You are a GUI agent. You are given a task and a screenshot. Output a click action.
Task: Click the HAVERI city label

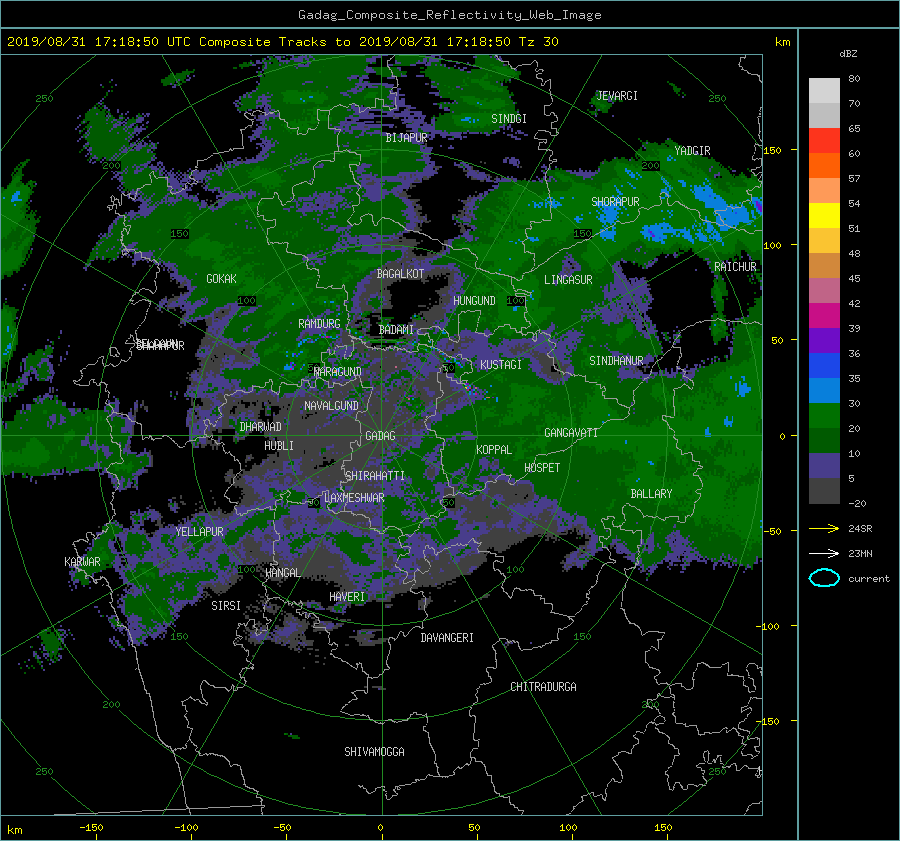click(x=347, y=596)
